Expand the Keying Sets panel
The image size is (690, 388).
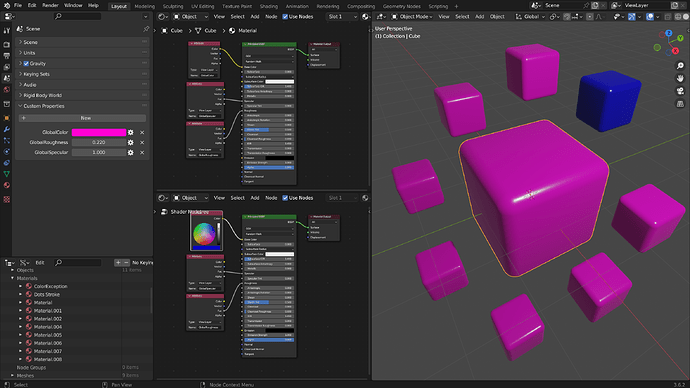82,74
